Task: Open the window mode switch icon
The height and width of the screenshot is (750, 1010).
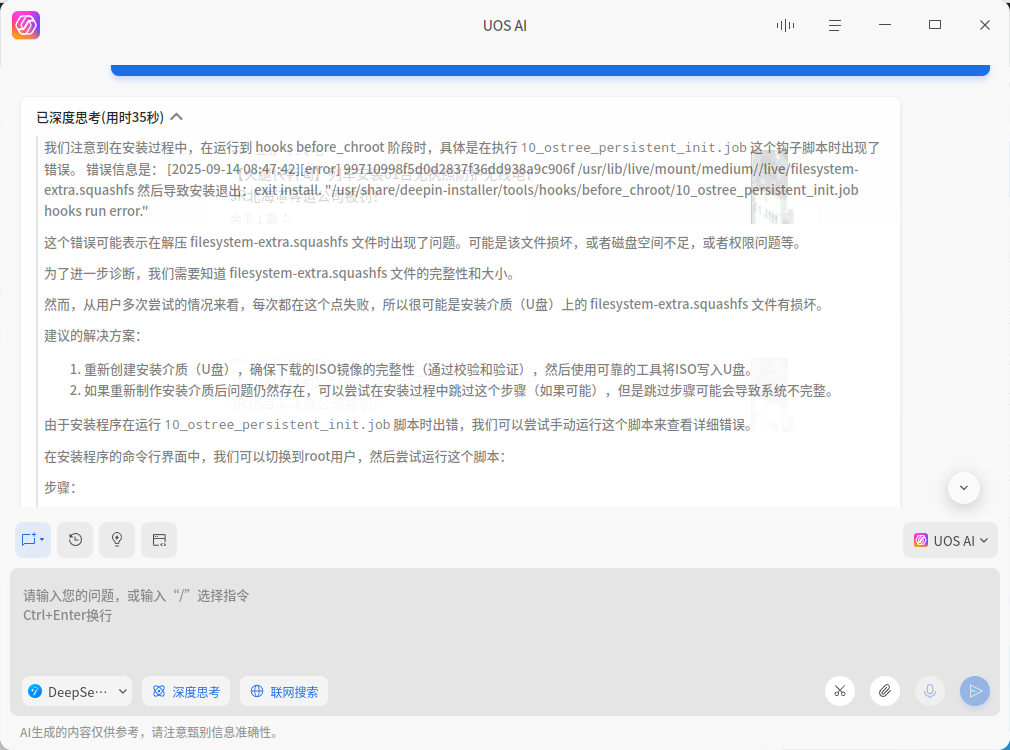Action: click(x=159, y=540)
